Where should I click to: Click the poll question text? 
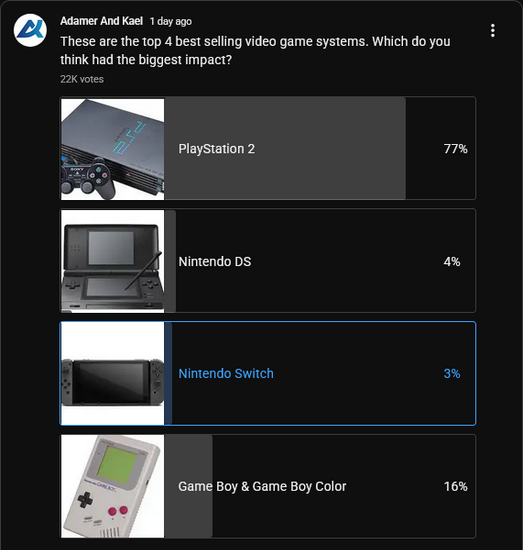point(255,51)
